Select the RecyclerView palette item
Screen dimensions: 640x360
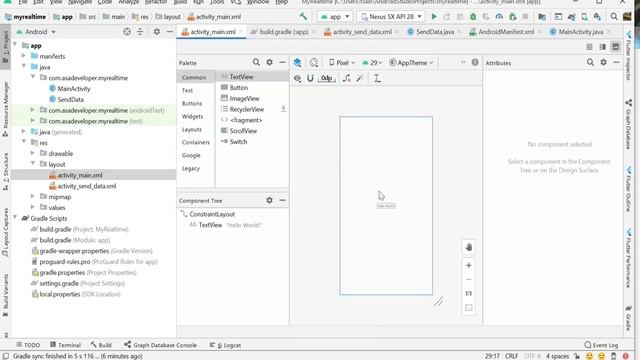tap(247, 109)
